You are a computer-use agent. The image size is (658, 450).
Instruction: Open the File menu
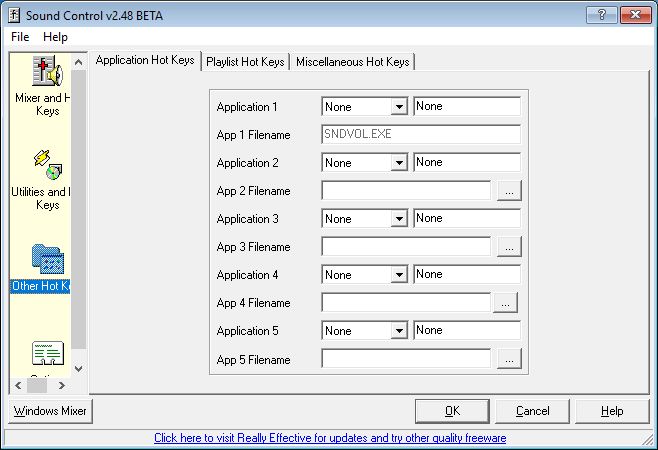click(20, 37)
